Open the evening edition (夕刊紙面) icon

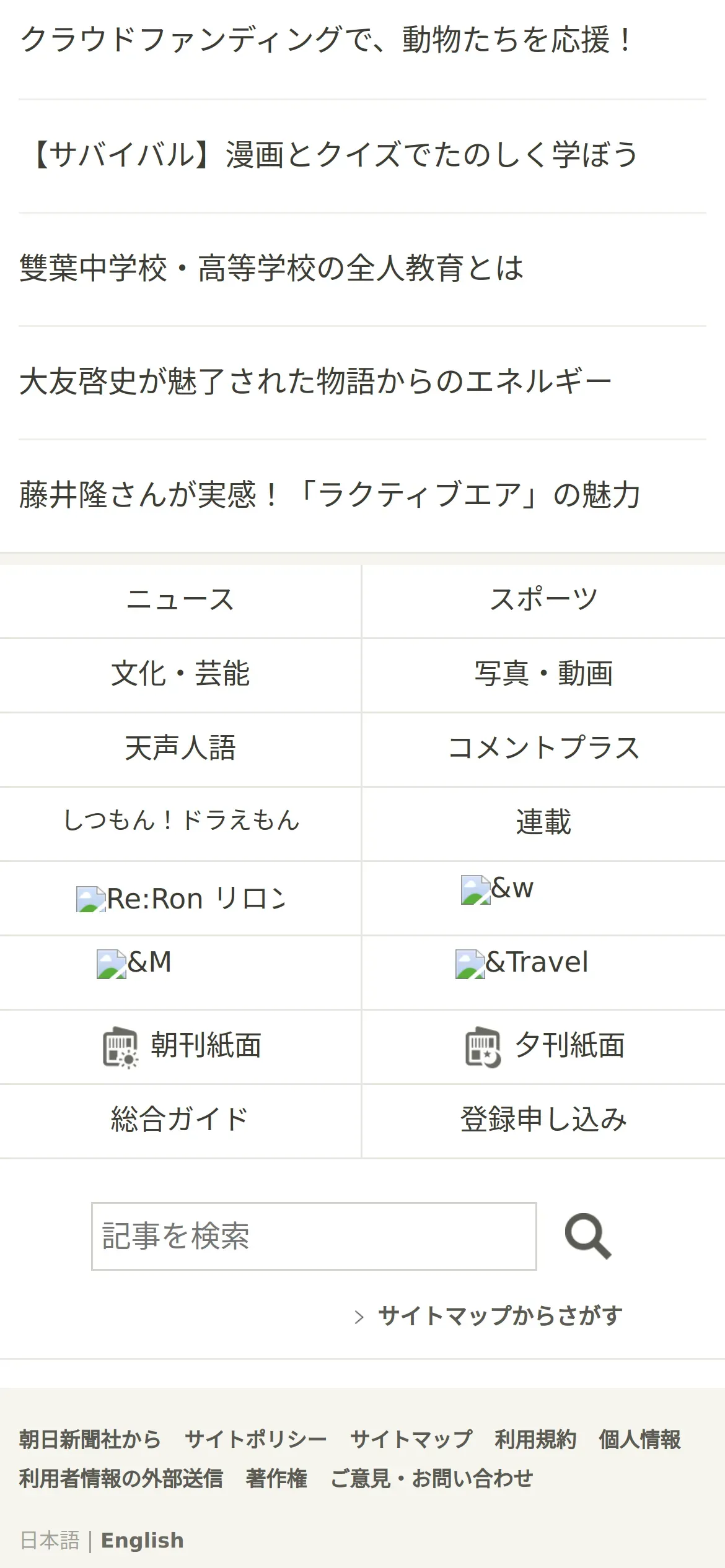[x=483, y=1047]
